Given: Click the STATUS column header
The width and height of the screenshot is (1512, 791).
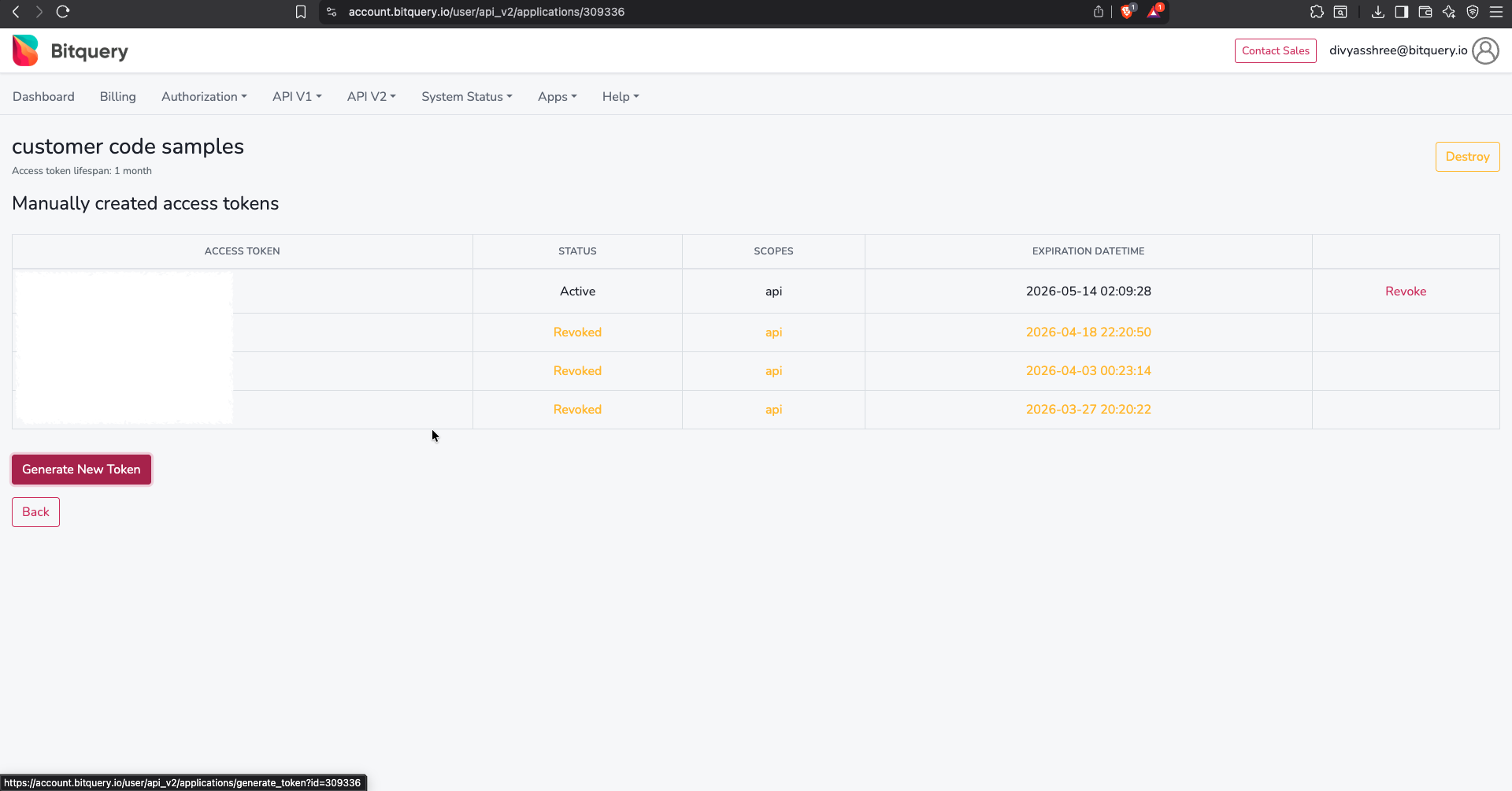Looking at the screenshot, I should 577,251.
